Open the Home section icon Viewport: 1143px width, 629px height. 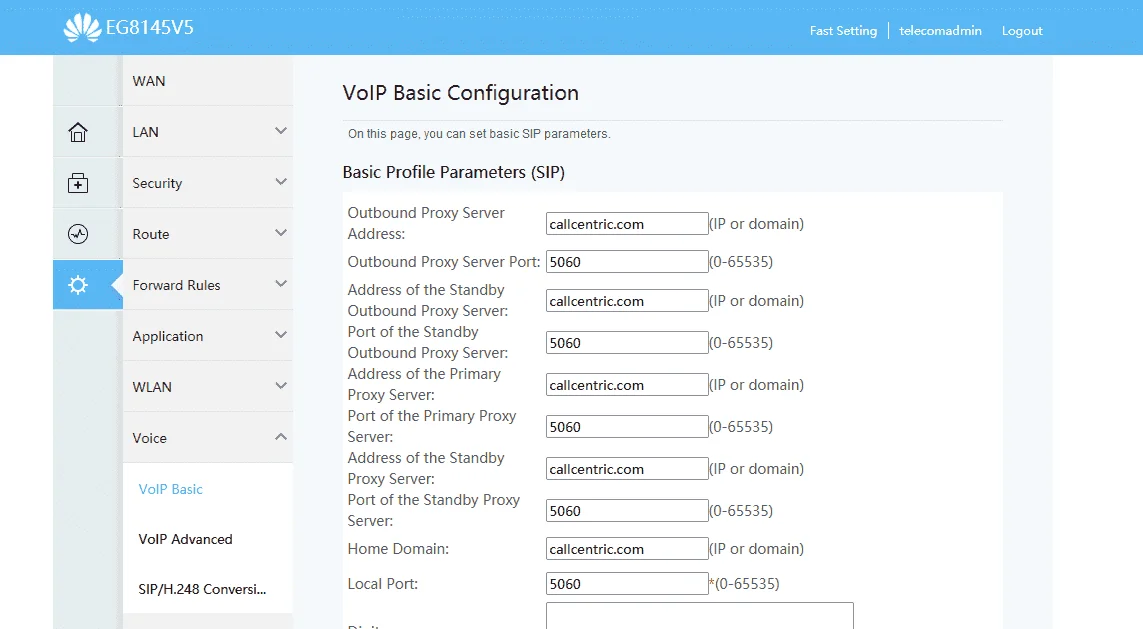pyautogui.click(x=78, y=132)
